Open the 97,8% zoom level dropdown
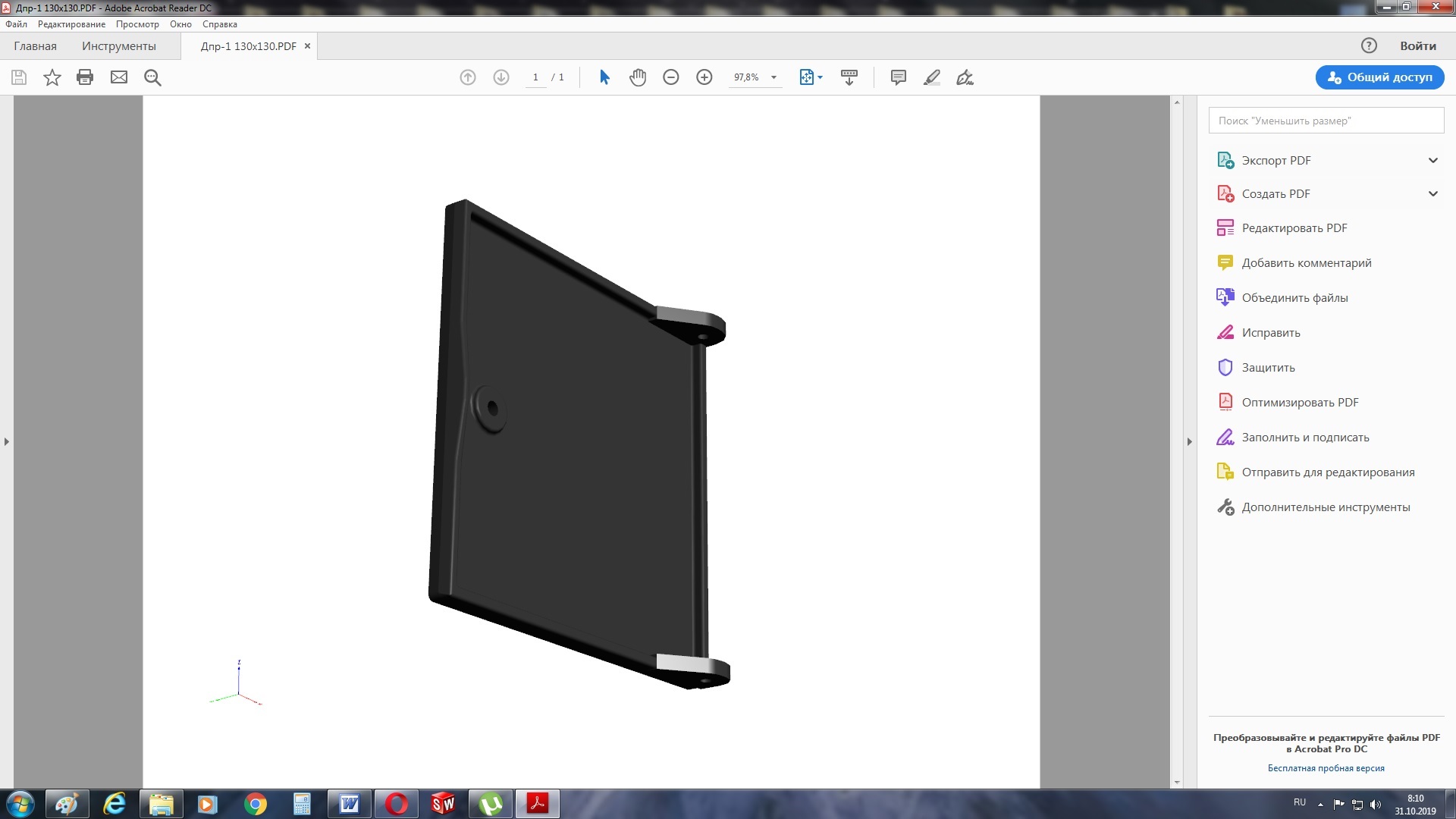Viewport: 1456px width, 819px height. pos(773,77)
